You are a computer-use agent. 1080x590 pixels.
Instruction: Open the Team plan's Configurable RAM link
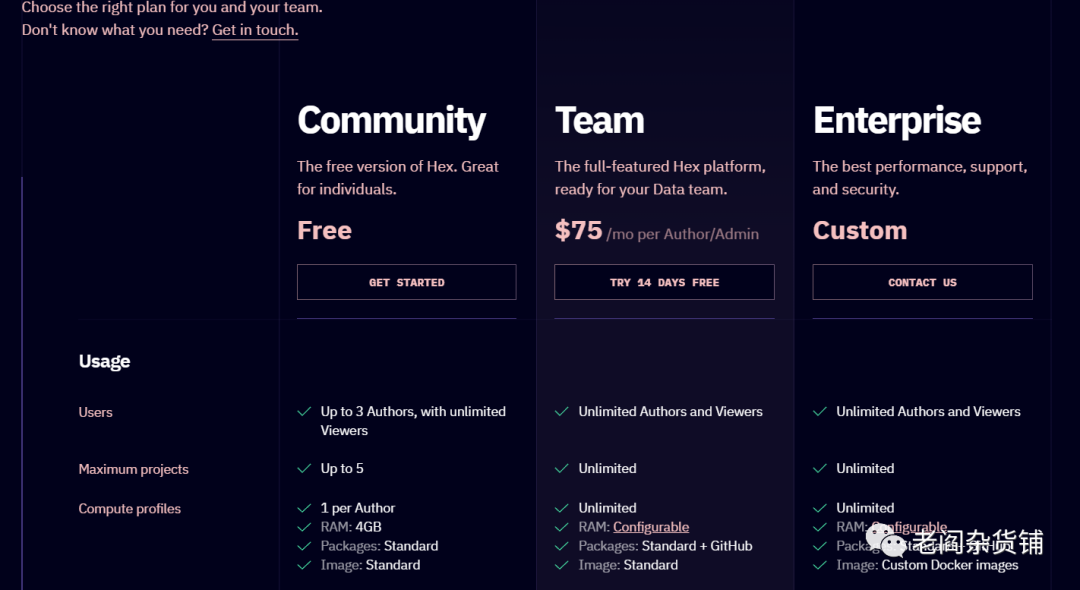[x=651, y=527]
